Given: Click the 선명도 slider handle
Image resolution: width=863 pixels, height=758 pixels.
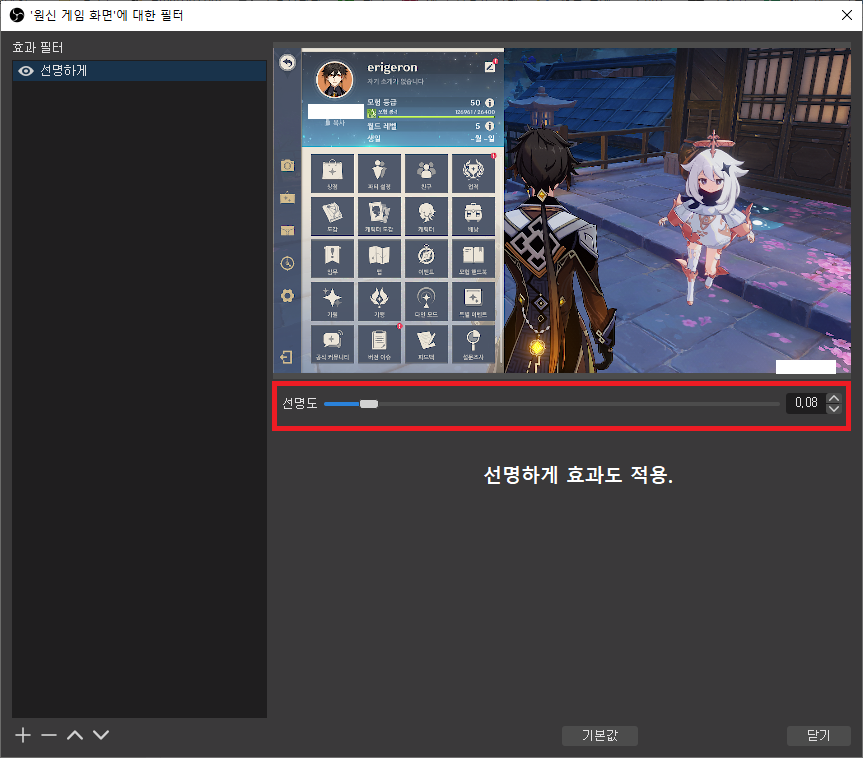Looking at the screenshot, I should tap(369, 404).
